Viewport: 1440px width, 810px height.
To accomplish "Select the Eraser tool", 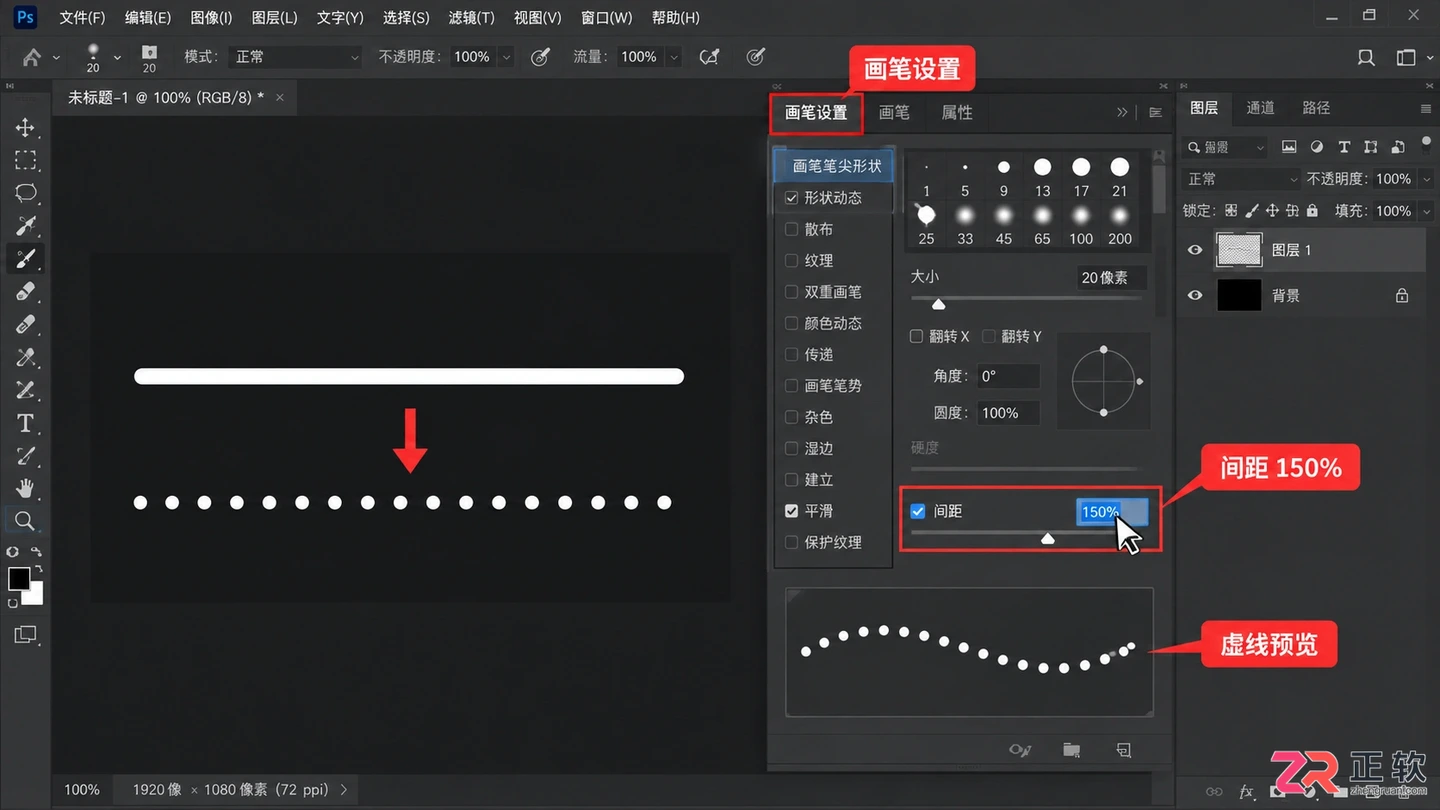I will tap(25, 291).
